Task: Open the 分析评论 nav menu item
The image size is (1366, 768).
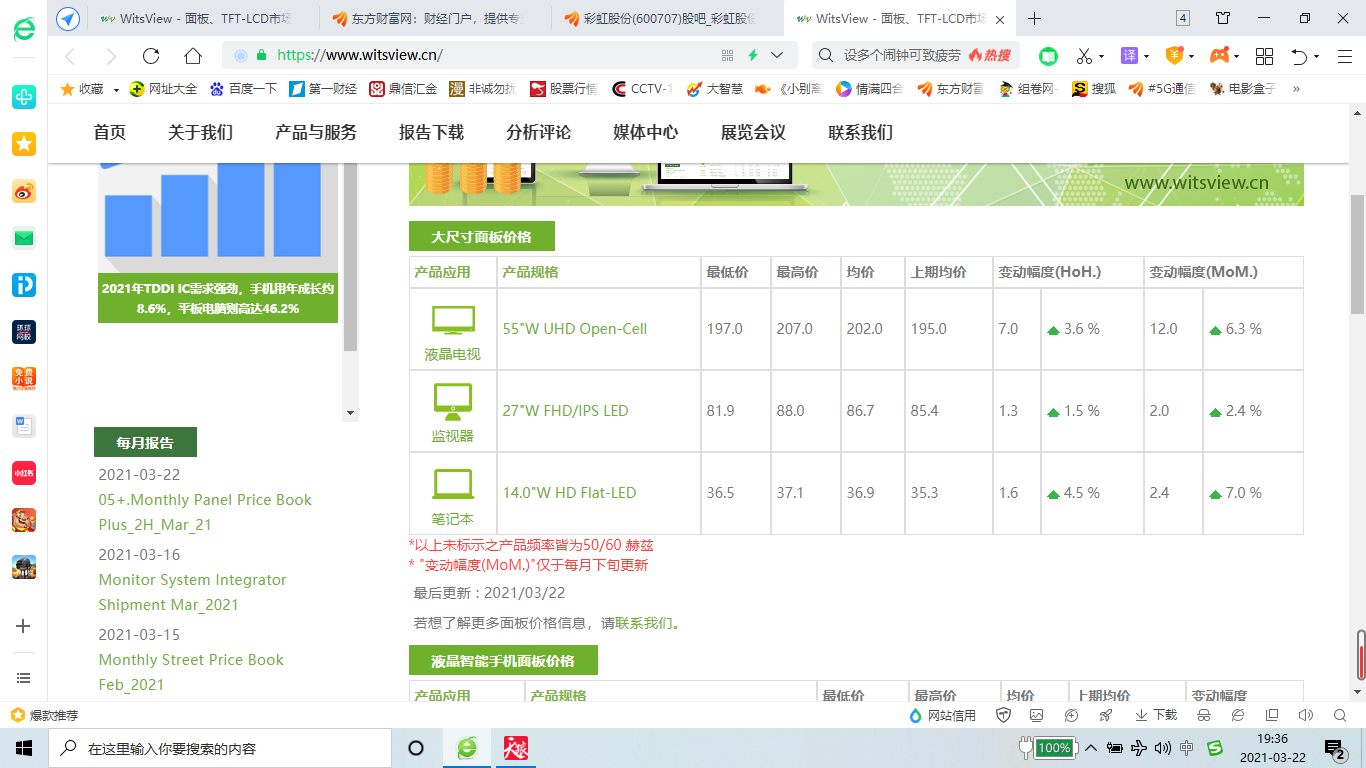Action: click(x=539, y=132)
